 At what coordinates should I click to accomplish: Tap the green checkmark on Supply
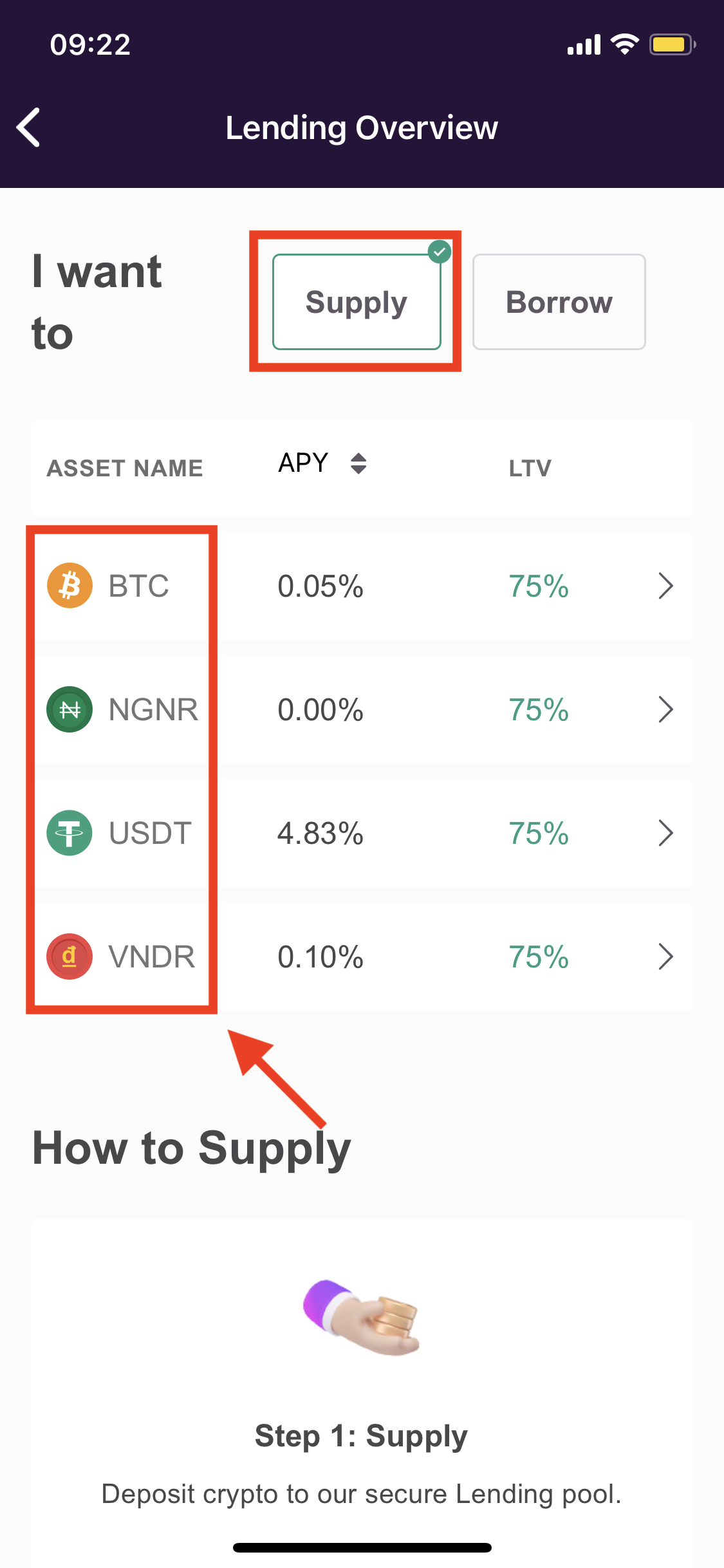point(440,252)
